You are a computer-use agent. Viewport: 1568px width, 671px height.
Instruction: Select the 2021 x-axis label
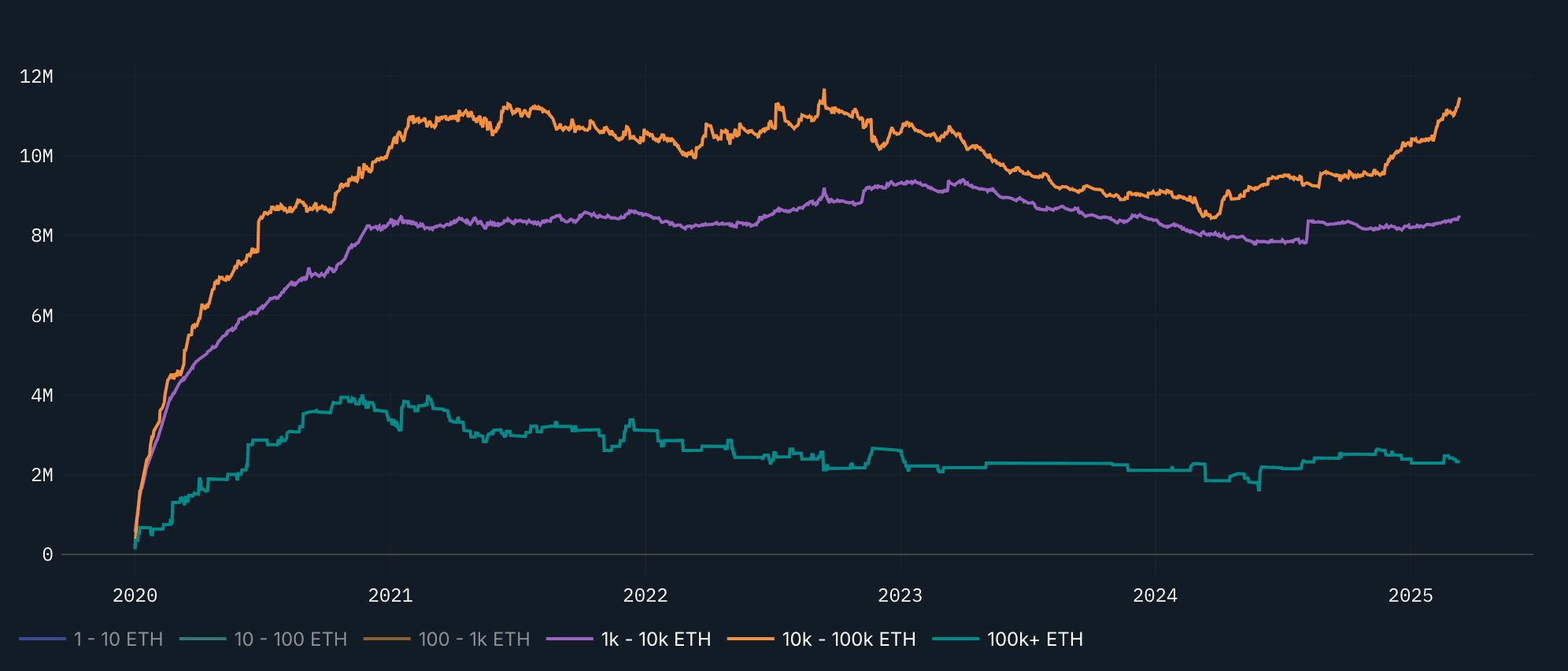click(x=390, y=595)
